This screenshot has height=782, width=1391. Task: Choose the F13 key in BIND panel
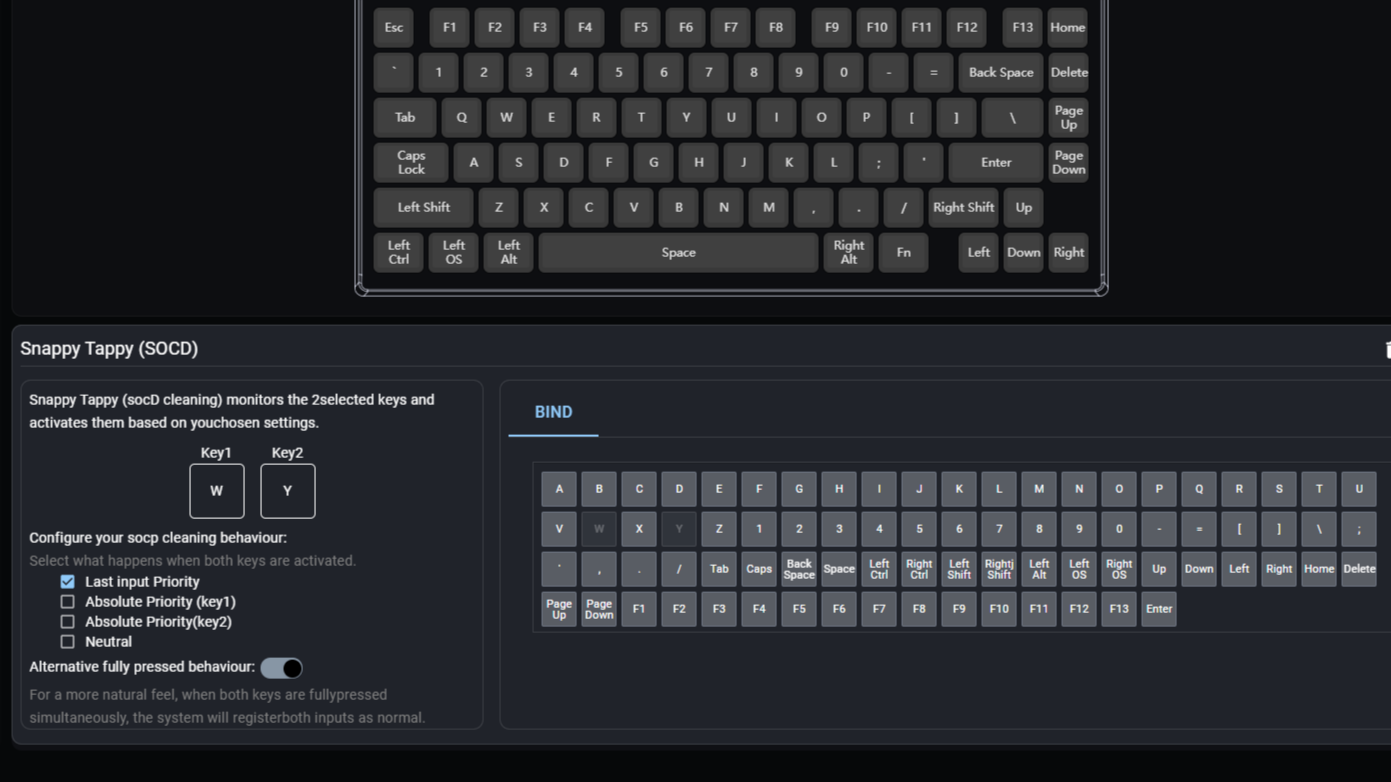pos(1118,609)
